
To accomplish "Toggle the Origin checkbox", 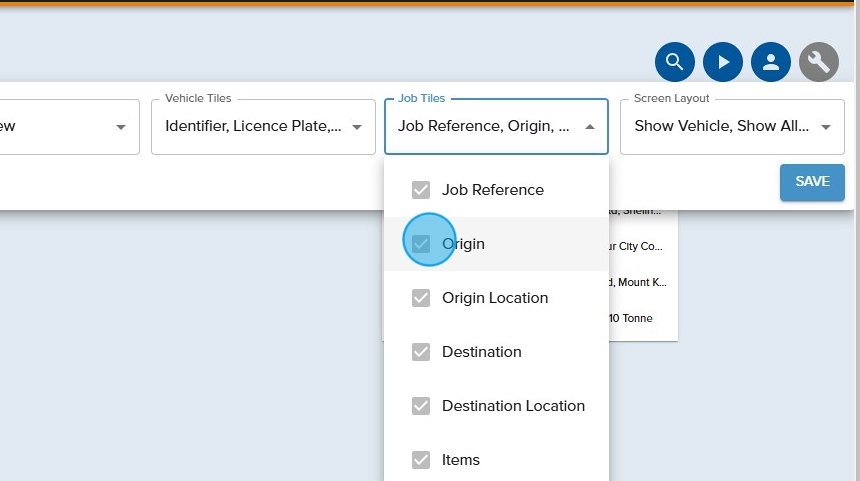I will (421, 244).
